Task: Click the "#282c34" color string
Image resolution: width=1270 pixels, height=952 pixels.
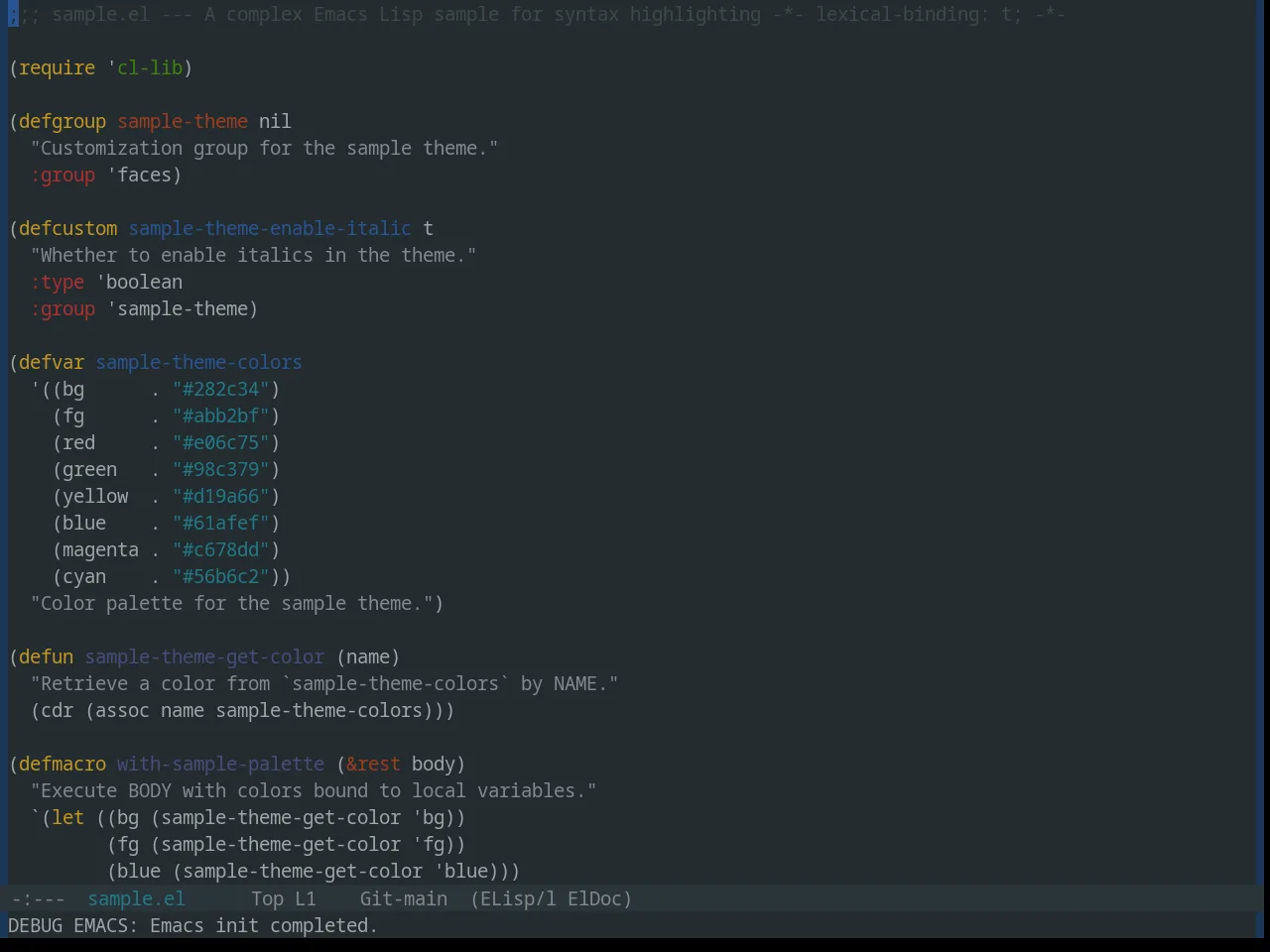Action: (221, 389)
